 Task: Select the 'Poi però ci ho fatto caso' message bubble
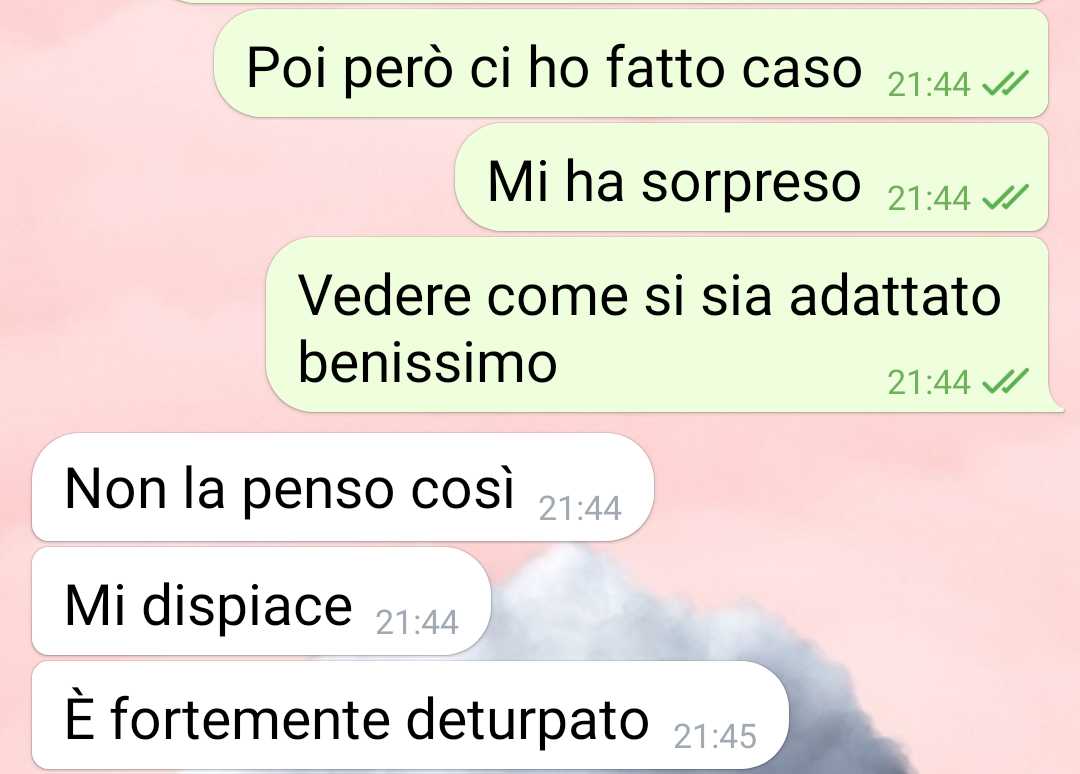coord(631,63)
